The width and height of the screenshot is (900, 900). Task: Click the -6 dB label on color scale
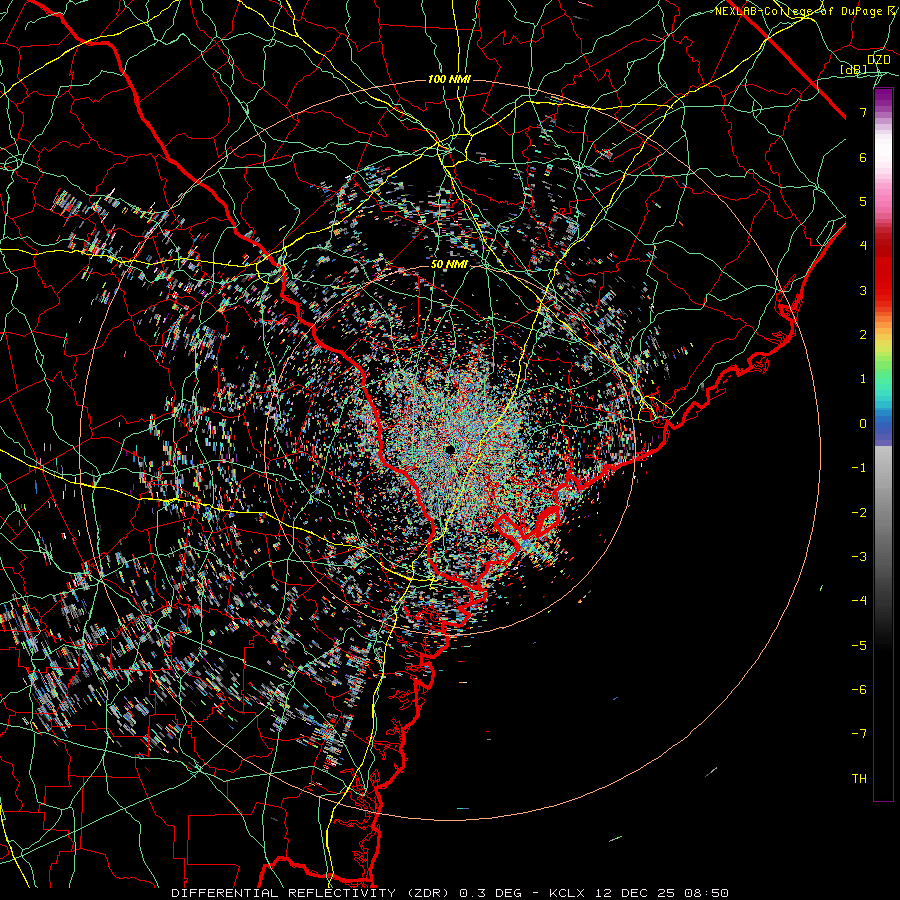(859, 690)
